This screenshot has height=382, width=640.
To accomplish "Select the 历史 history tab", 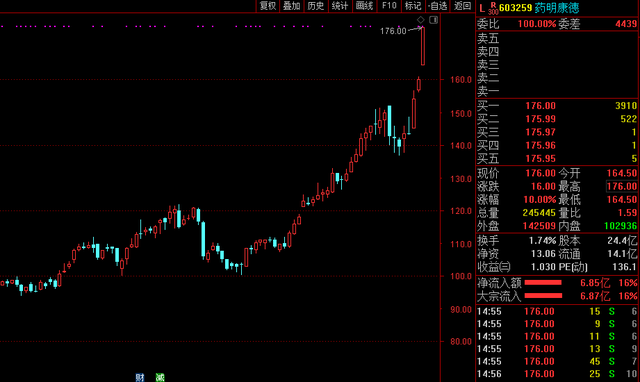I will [x=316, y=6].
